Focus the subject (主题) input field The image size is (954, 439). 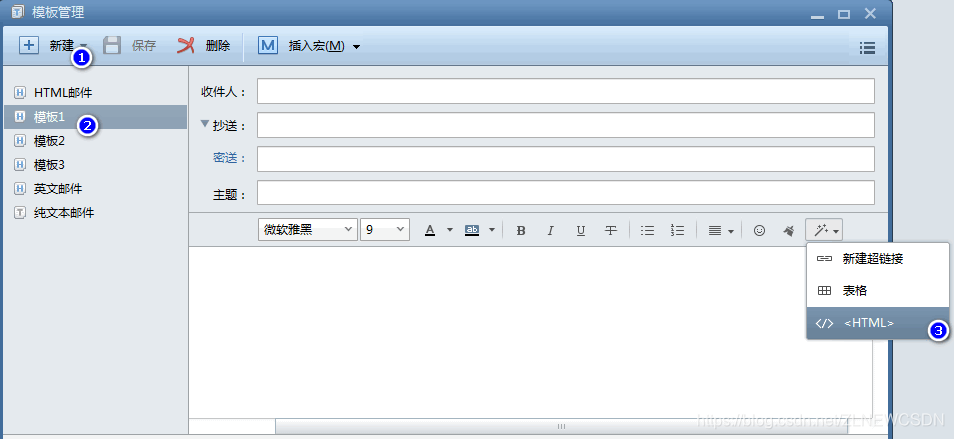(566, 193)
